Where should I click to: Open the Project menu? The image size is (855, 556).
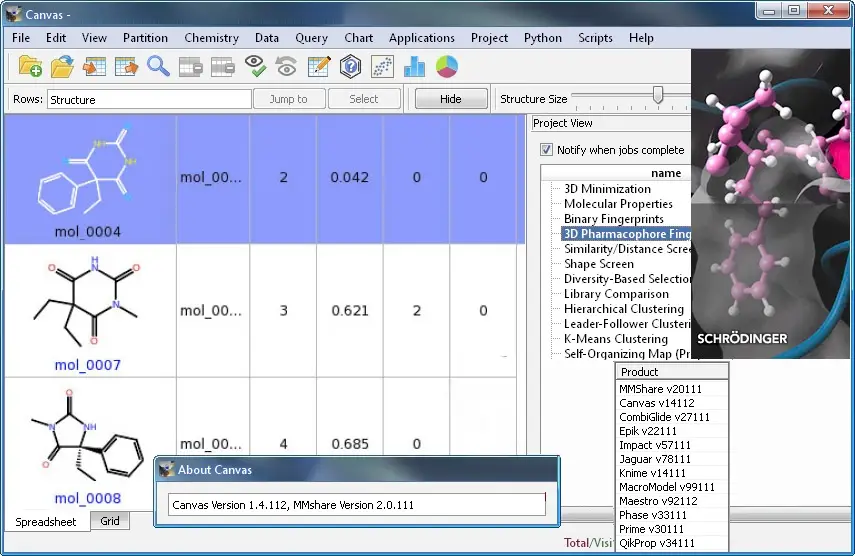(x=489, y=38)
